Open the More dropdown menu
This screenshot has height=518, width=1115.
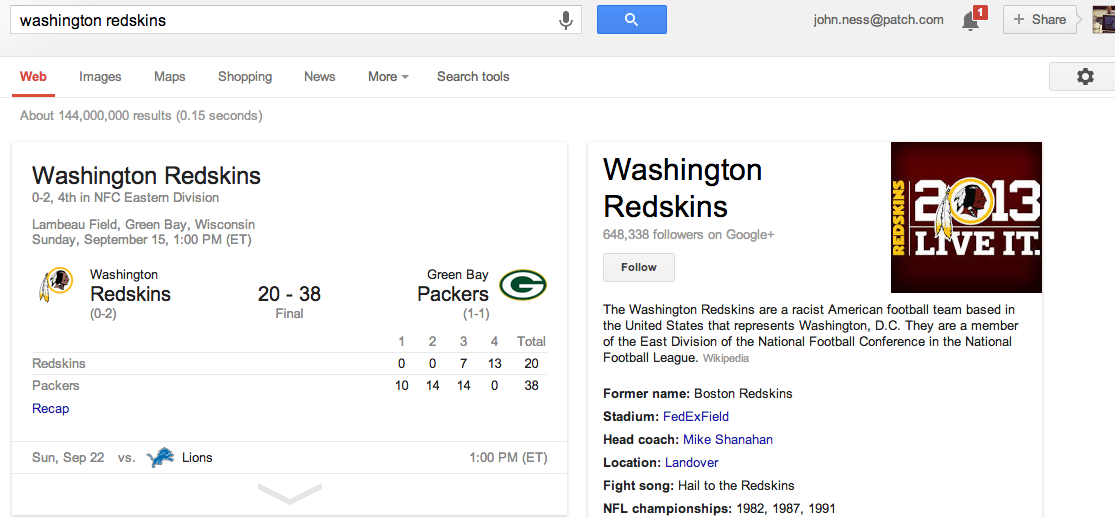tap(388, 77)
